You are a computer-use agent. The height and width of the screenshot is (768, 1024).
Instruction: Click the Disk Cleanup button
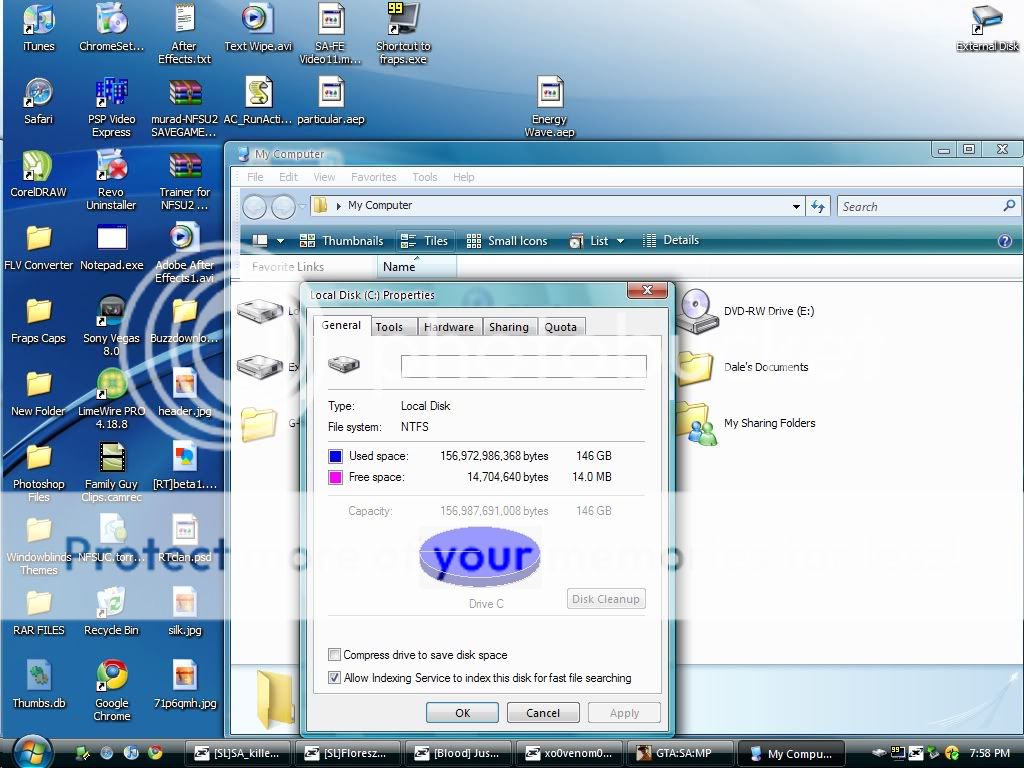tap(606, 599)
